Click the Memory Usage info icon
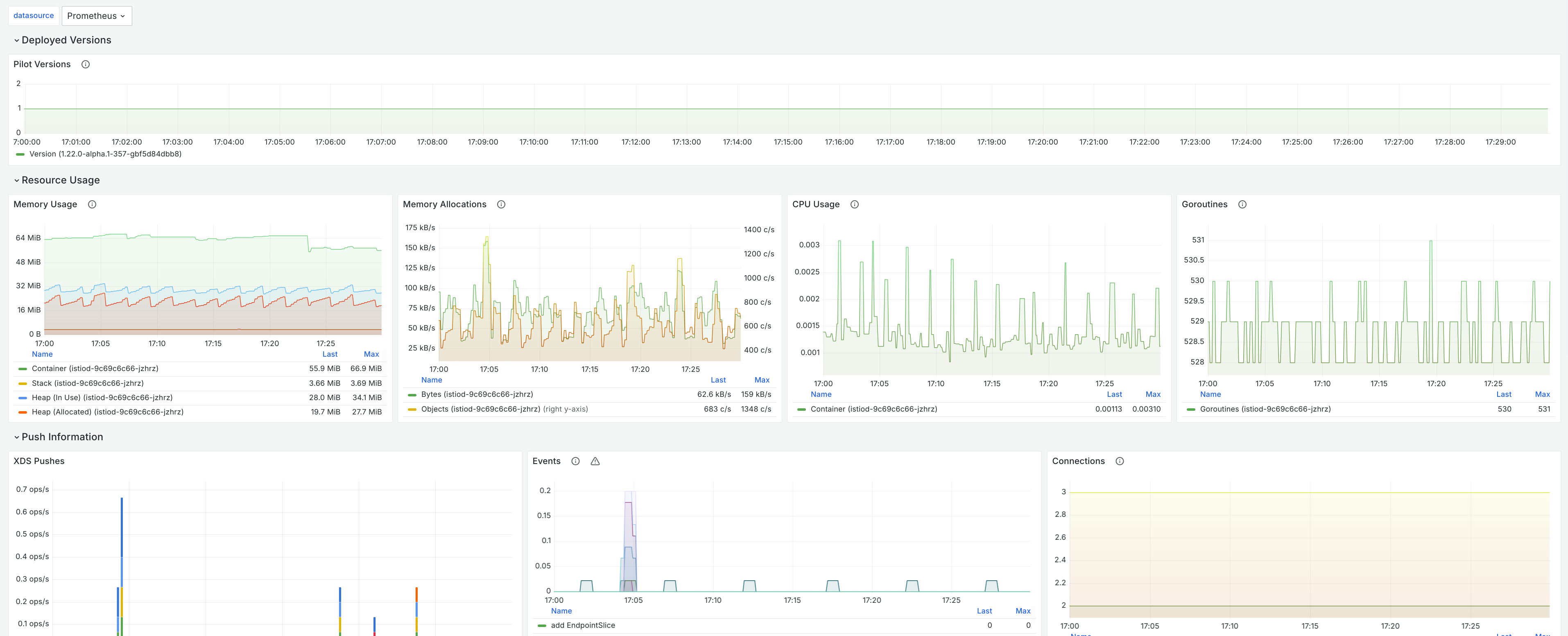This screenshot has height=636, width=1568. pos(92,204)
